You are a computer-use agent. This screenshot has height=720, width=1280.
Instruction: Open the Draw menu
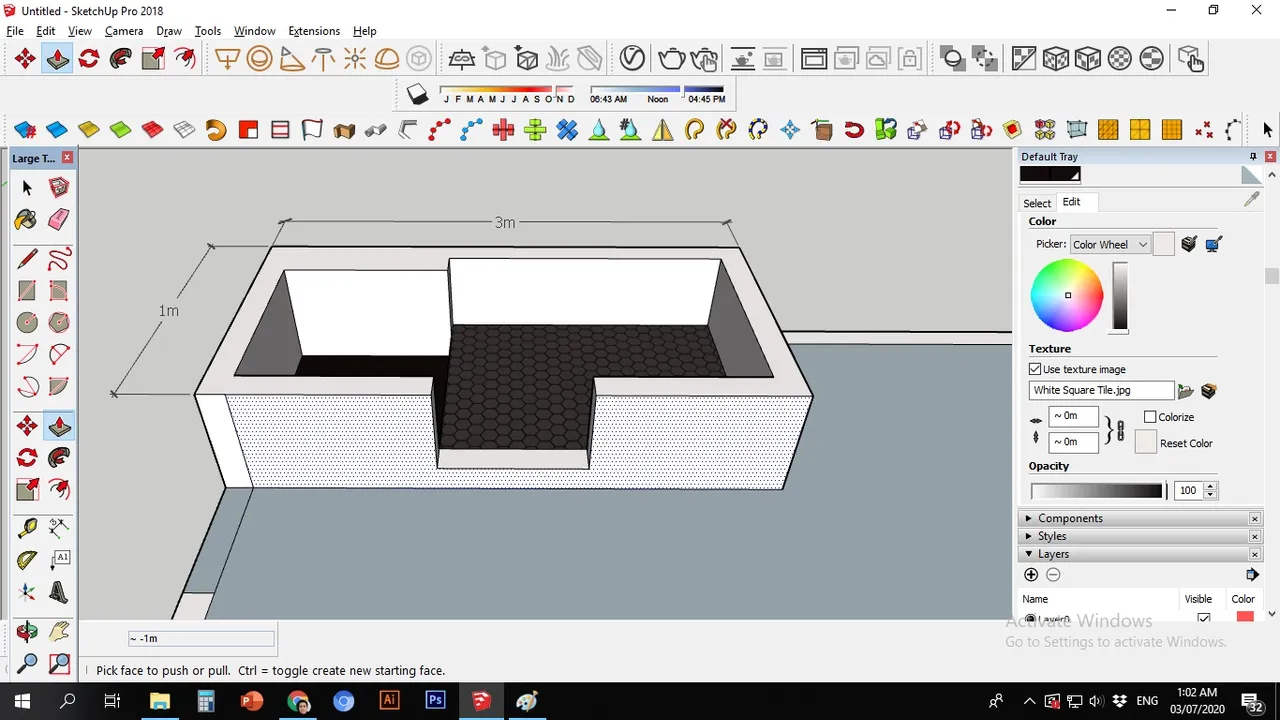click(169, 31)
